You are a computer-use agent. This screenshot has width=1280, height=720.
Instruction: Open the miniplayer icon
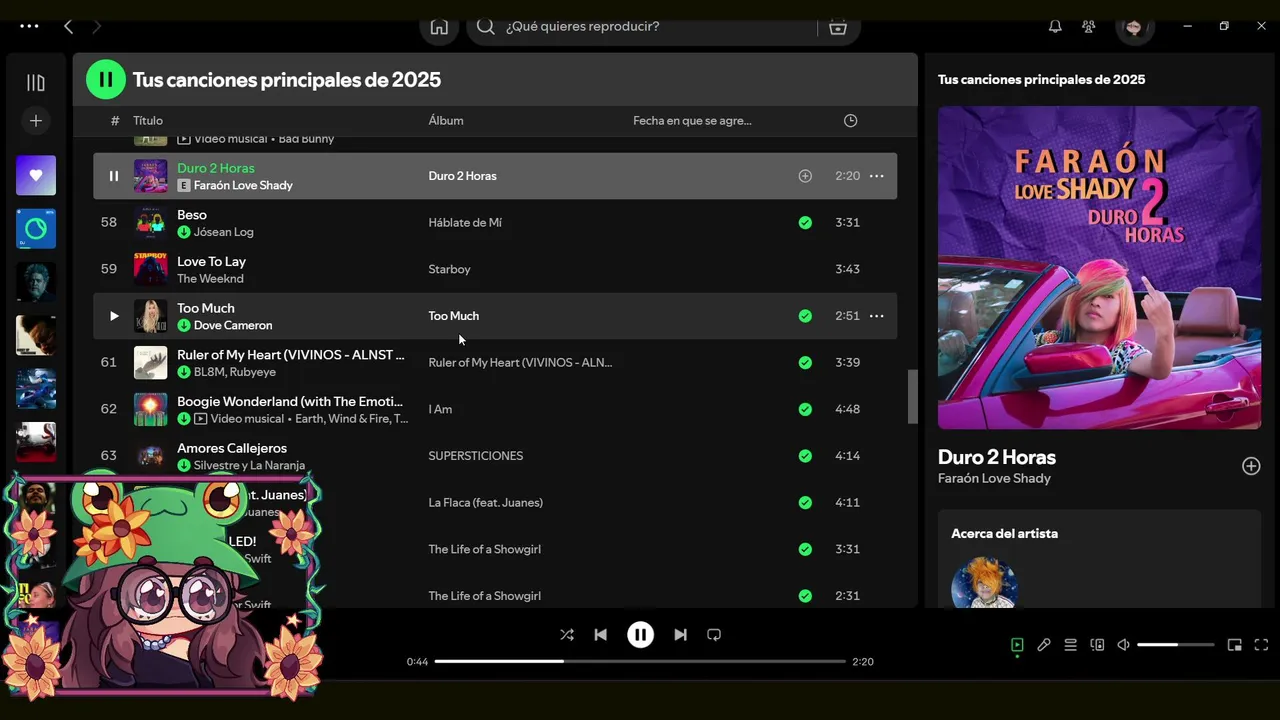click(x=1235, y=645)
